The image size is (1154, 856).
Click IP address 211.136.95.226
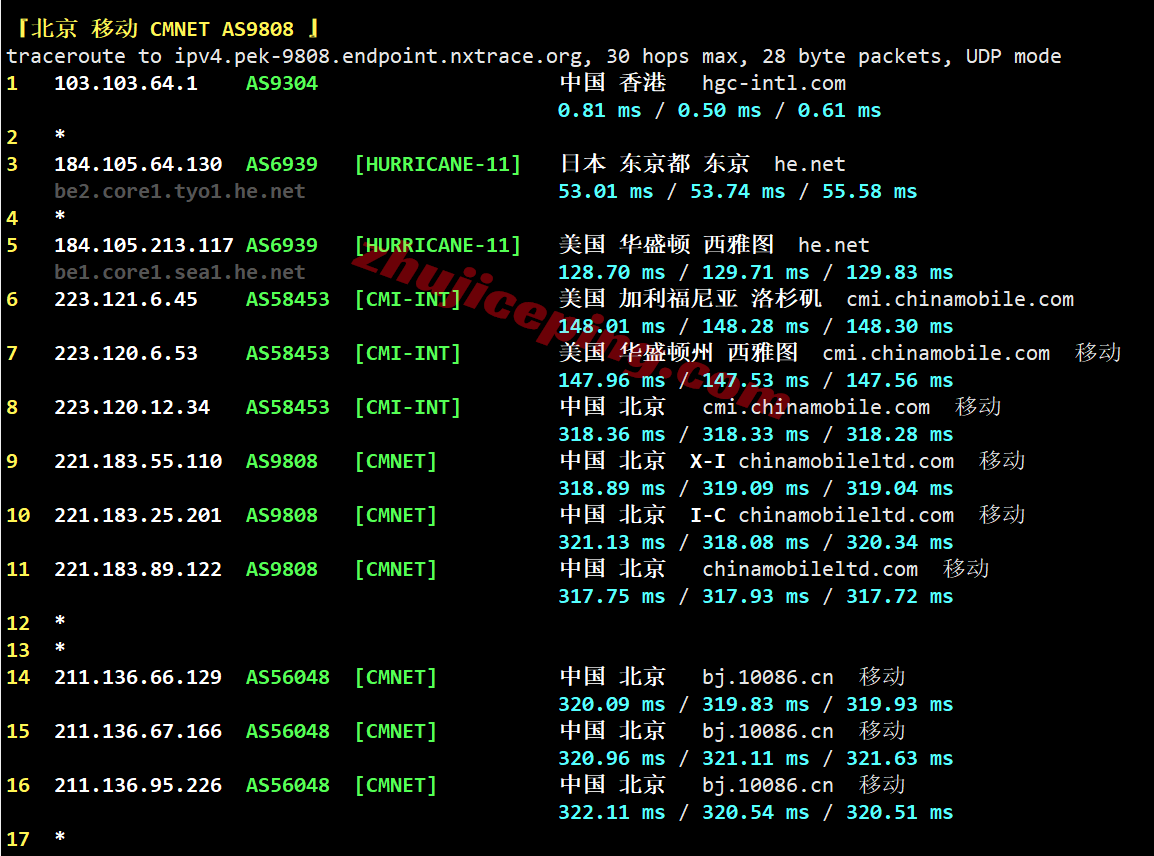point(138,785)
